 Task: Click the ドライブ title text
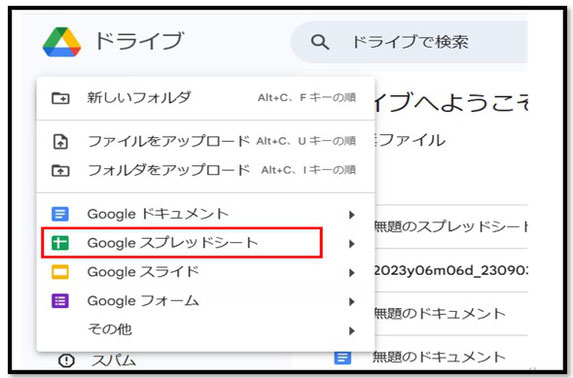[x=139, y=41]
